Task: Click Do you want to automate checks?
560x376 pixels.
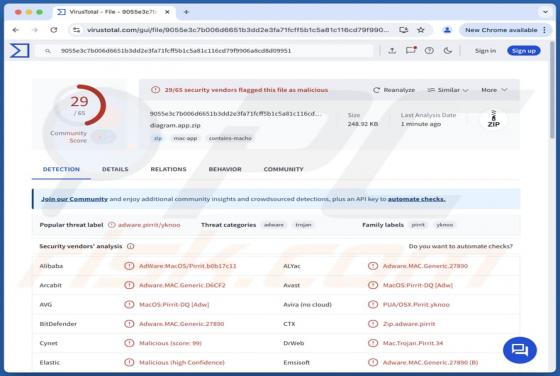Action: coord(461,246)
